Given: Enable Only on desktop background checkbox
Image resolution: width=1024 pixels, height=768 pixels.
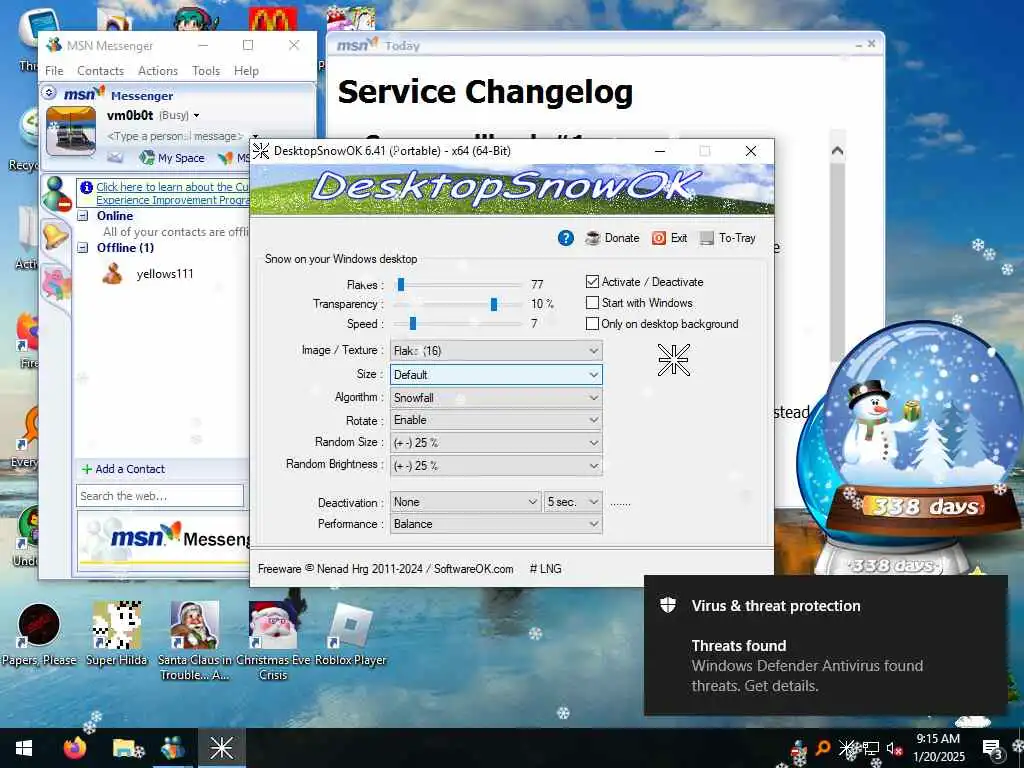Looking at the screenshot, I should coord(662,323).
